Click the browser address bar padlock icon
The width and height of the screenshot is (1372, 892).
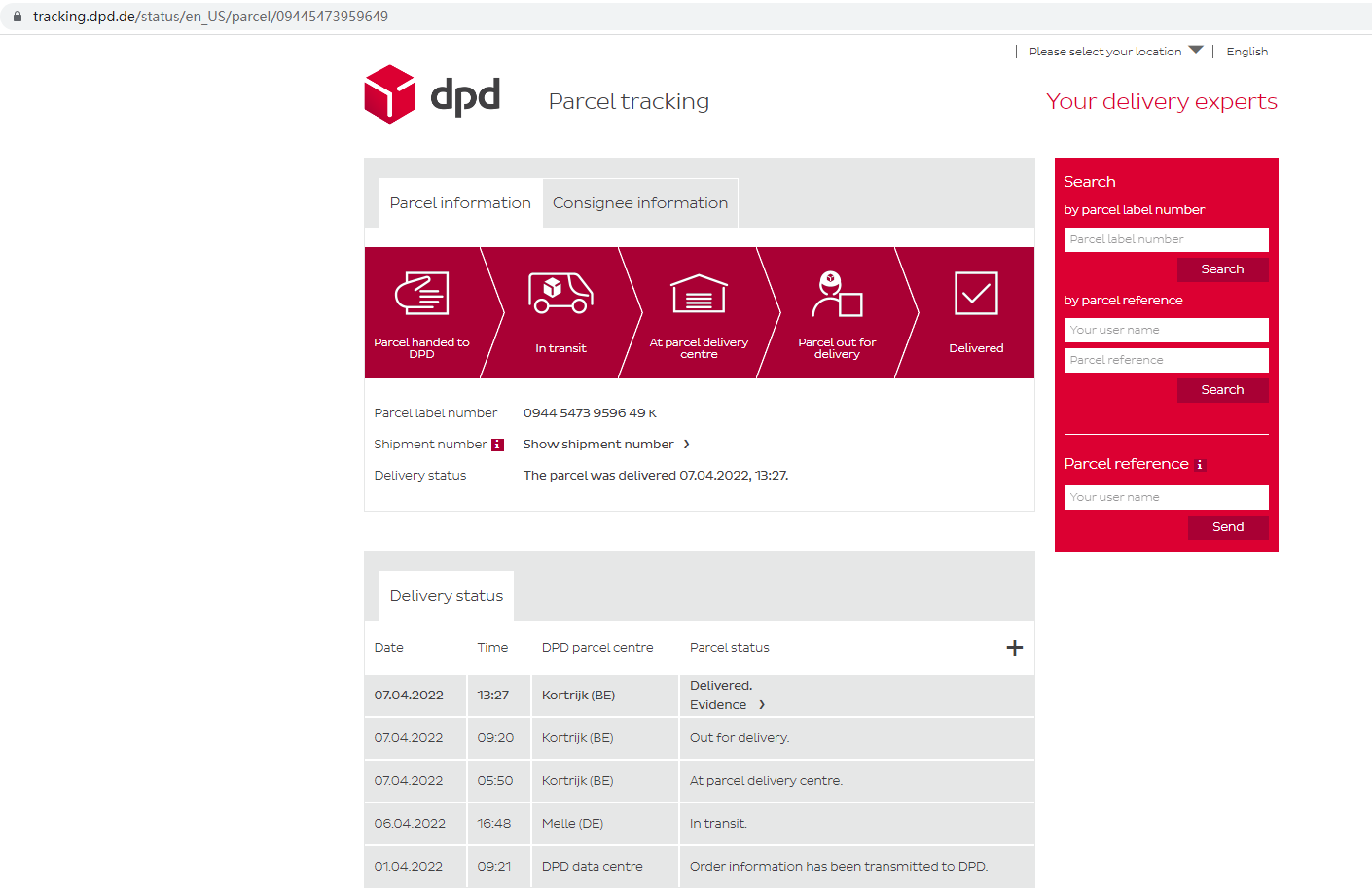(17, 17)
